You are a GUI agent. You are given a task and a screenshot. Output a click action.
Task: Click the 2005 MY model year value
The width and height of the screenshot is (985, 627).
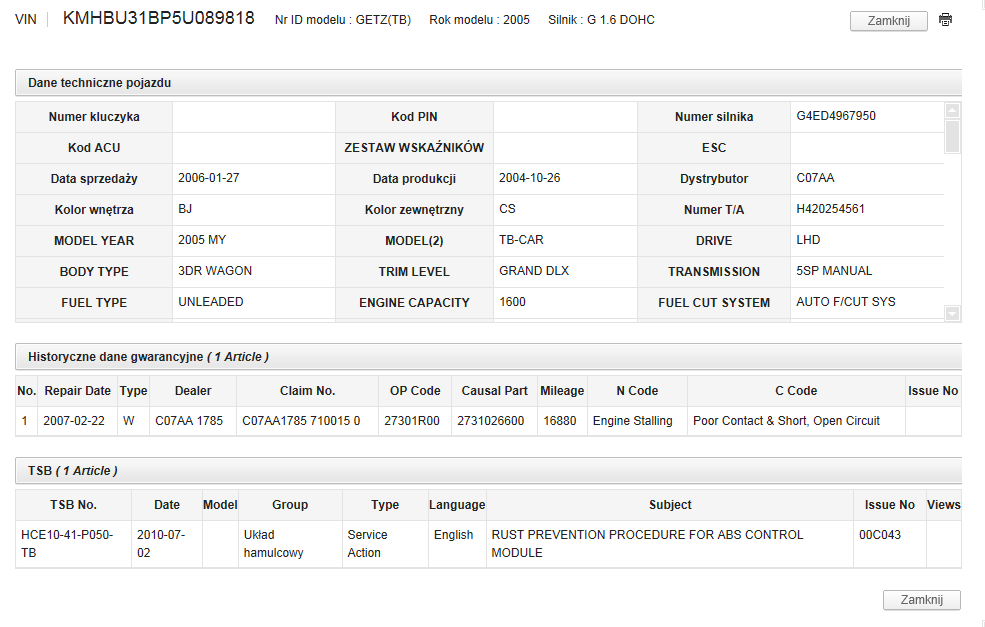202,240
